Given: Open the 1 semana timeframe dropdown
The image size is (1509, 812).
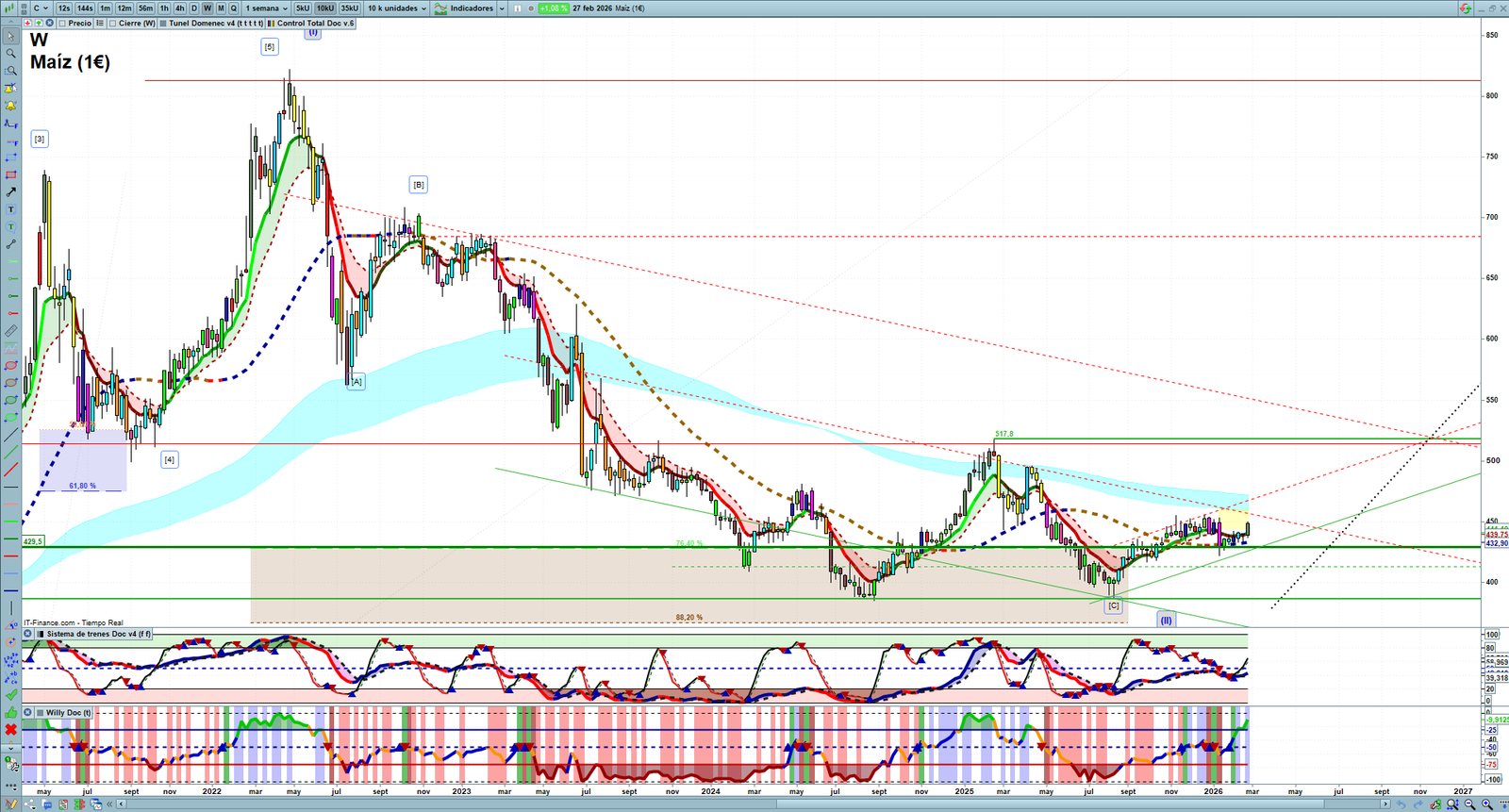Looking at the screenshot, I should click(x=267, y=8).
